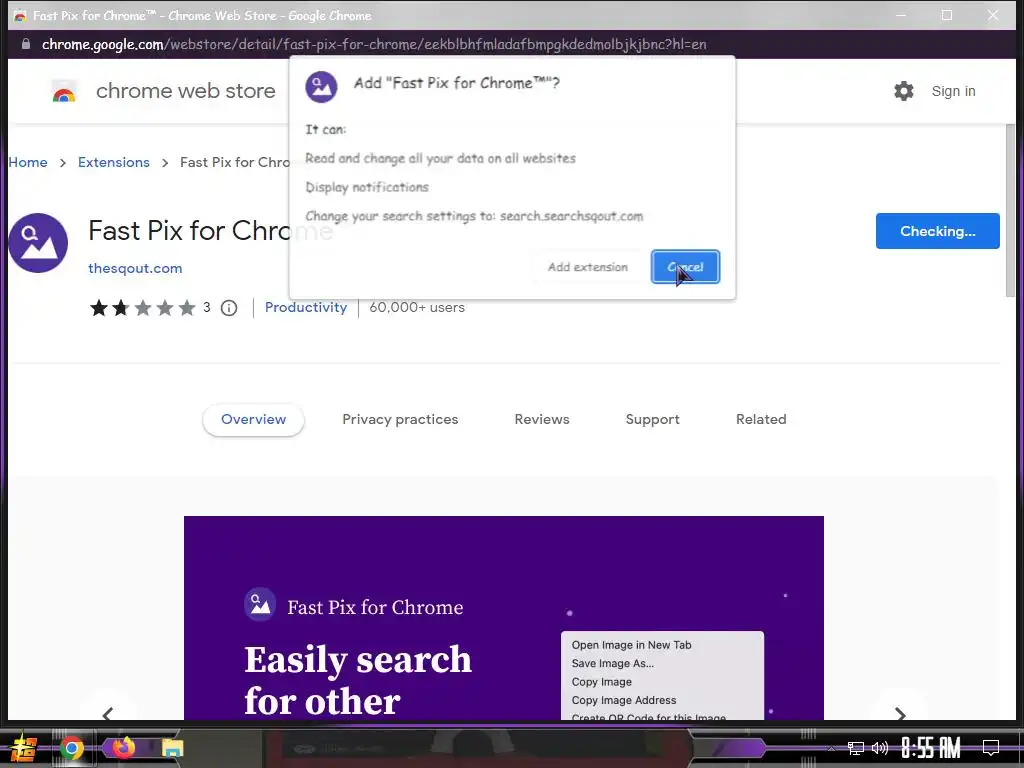Click the rating info circle icon
The height and width of the screenshot is (768, 1024).
[229, 308]
